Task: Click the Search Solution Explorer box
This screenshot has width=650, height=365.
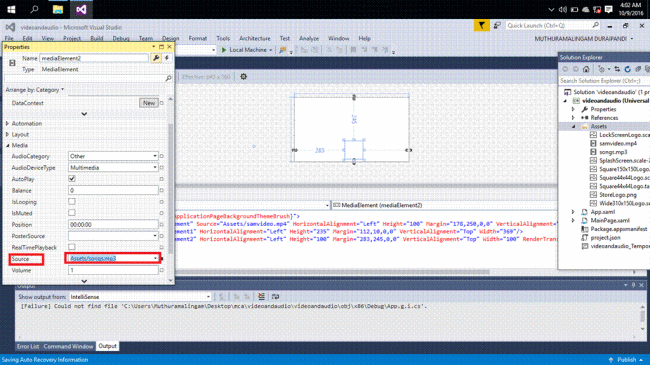Action: click(604, 80)
